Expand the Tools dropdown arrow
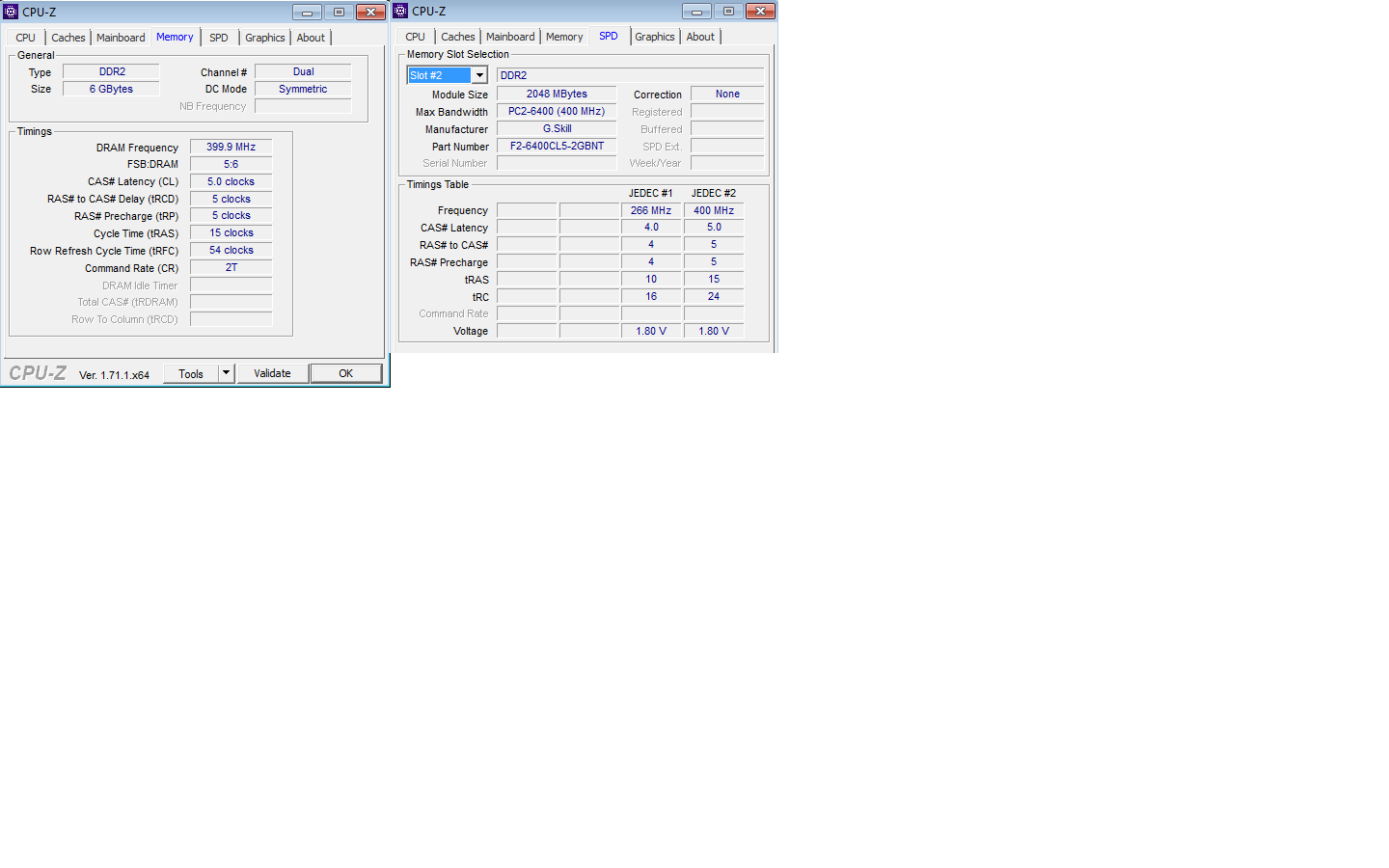This screenshot has width=1389, height=868. click(226, 373)
